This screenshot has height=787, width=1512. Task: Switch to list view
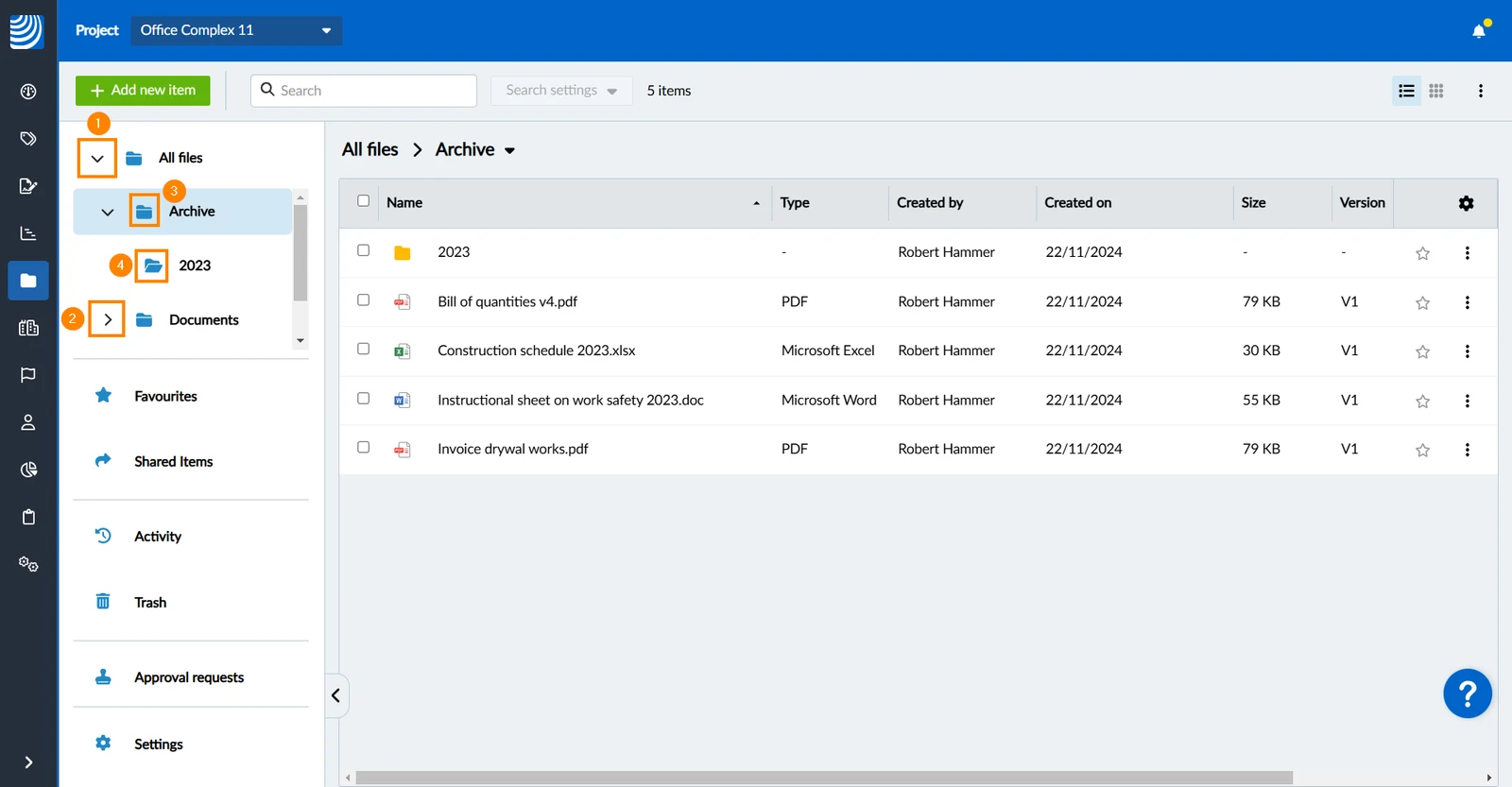1406,91
